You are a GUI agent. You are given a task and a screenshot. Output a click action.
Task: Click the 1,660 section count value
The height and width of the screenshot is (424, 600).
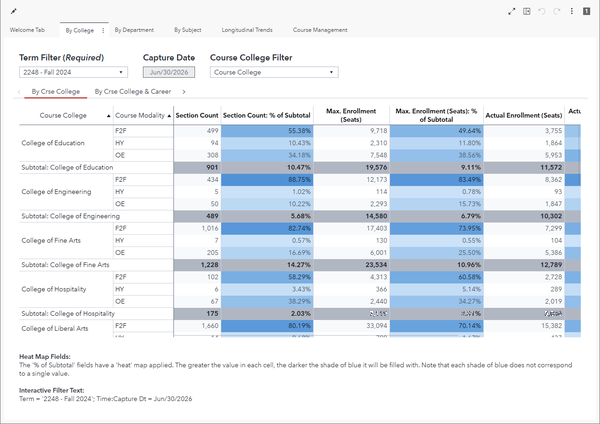(210, 326)
